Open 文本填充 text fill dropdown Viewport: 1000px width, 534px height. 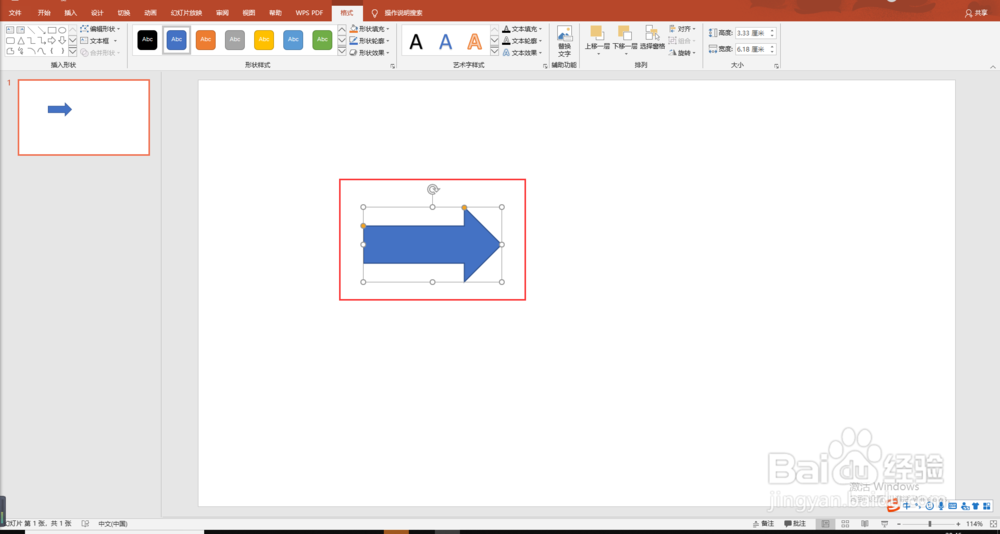[523, 29]
